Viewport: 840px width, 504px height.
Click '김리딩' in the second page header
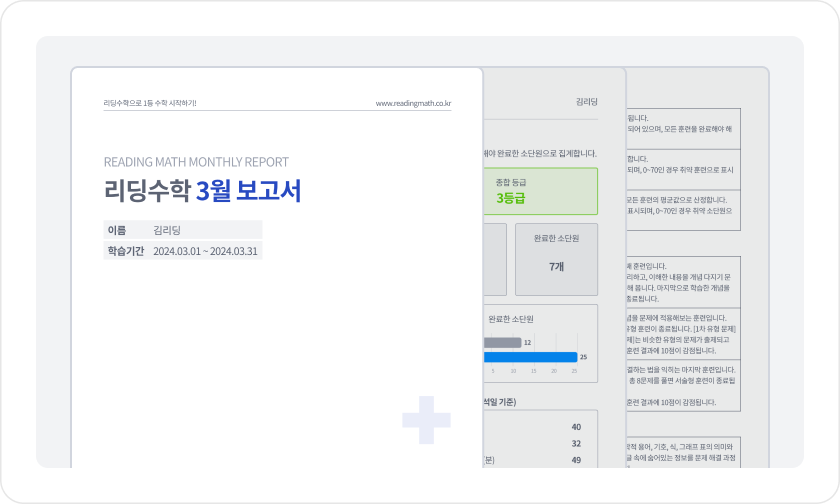click(587, 102)
